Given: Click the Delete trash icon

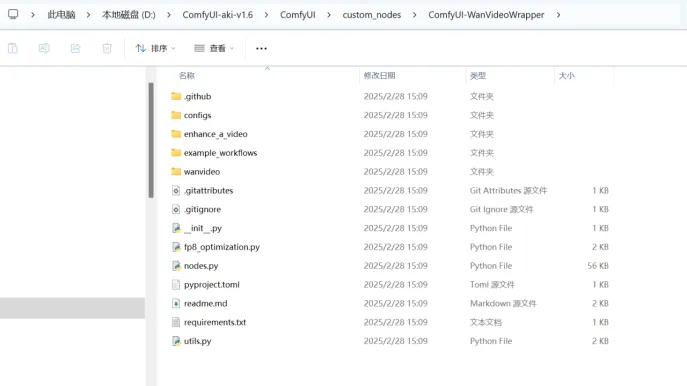Looking at the screenshot, I should click(x=107, y=48).
